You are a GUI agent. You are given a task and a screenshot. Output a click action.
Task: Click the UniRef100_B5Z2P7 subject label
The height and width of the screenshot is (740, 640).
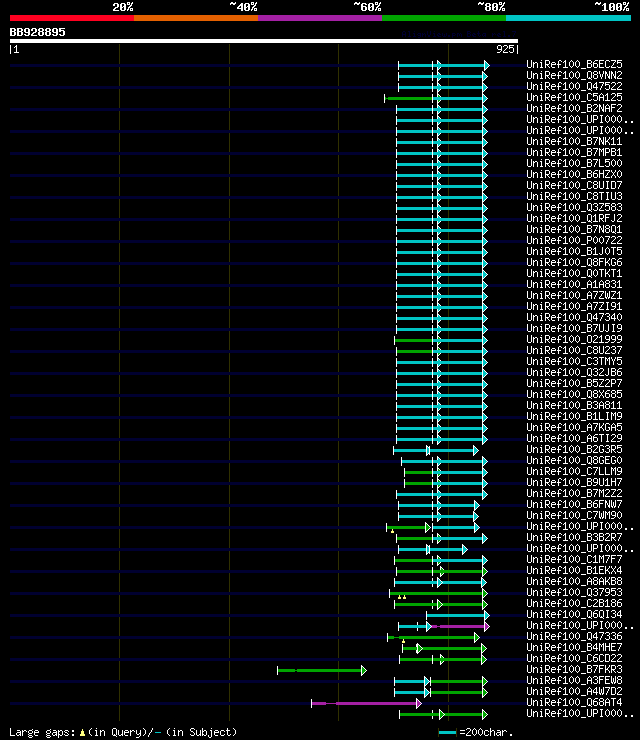tap(574, 383)
